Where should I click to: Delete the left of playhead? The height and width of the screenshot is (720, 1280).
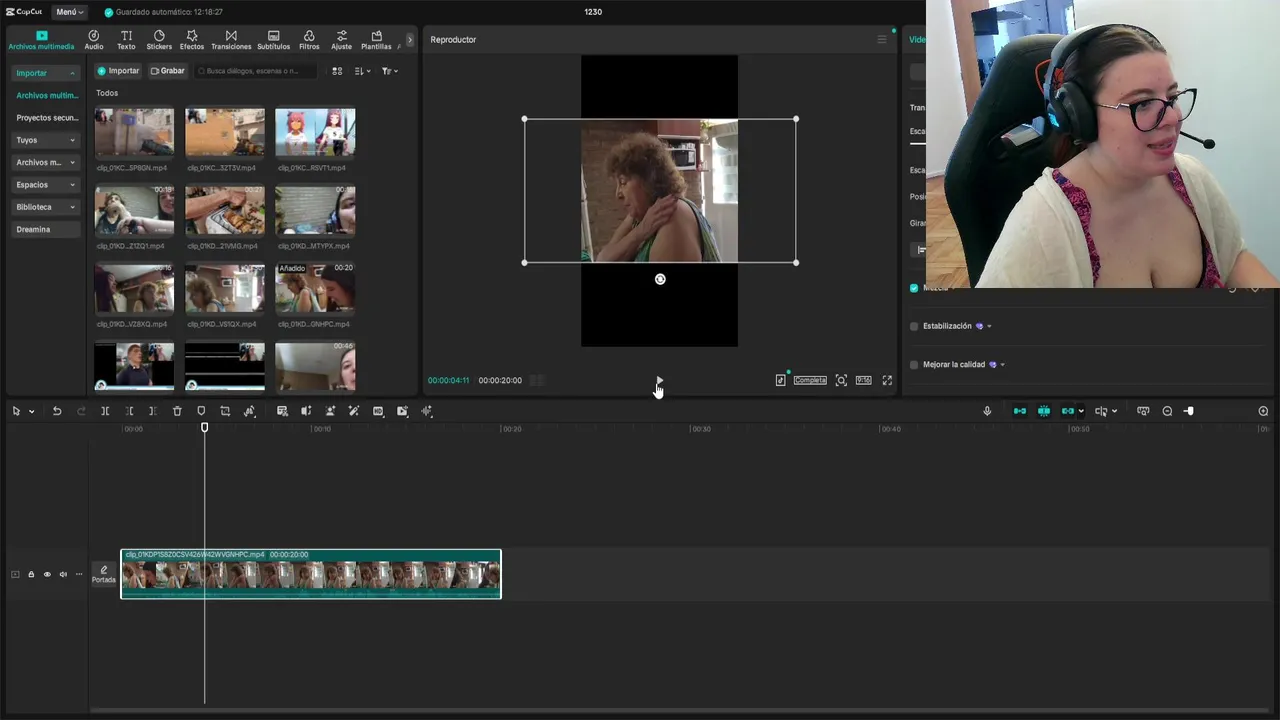129,411
